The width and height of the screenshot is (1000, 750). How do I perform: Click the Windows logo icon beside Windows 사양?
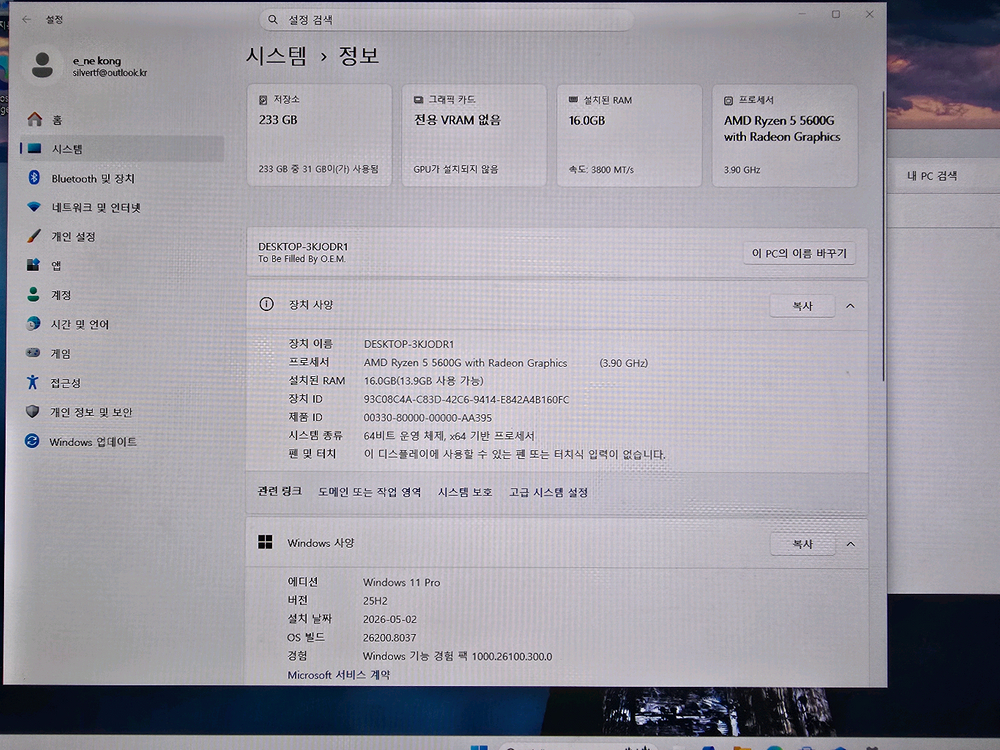tap(265, 542)
